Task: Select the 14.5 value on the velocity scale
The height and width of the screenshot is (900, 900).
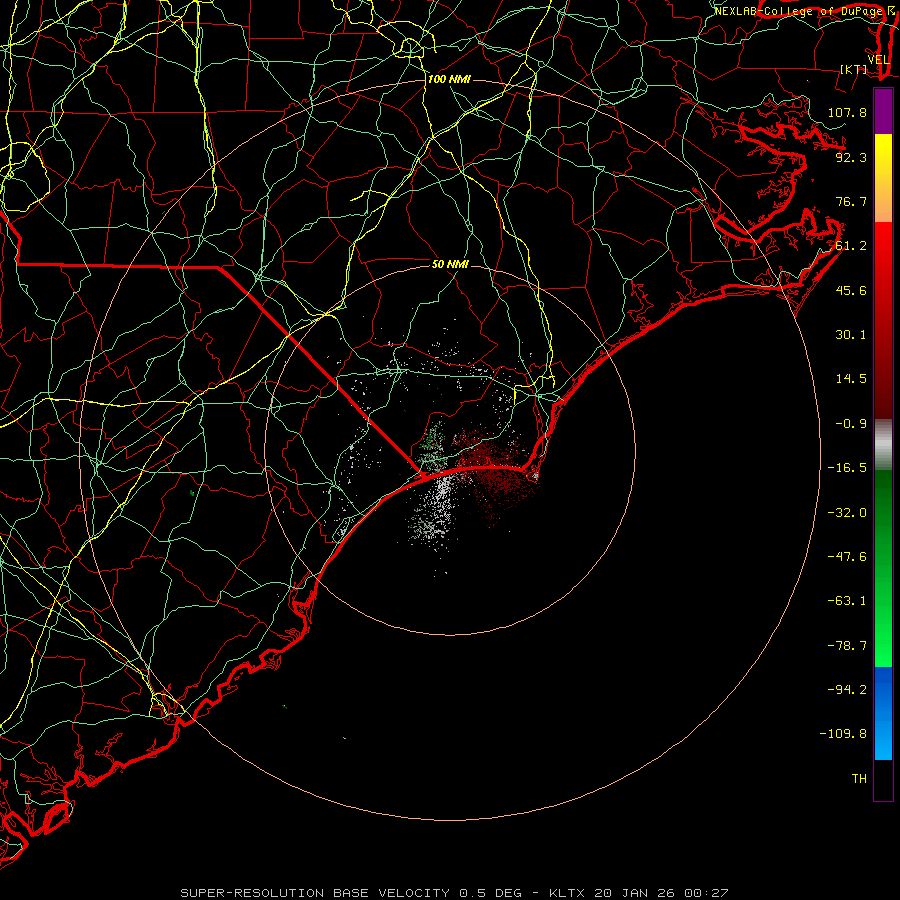Action: pyautogui.click(x=851, y=379)
